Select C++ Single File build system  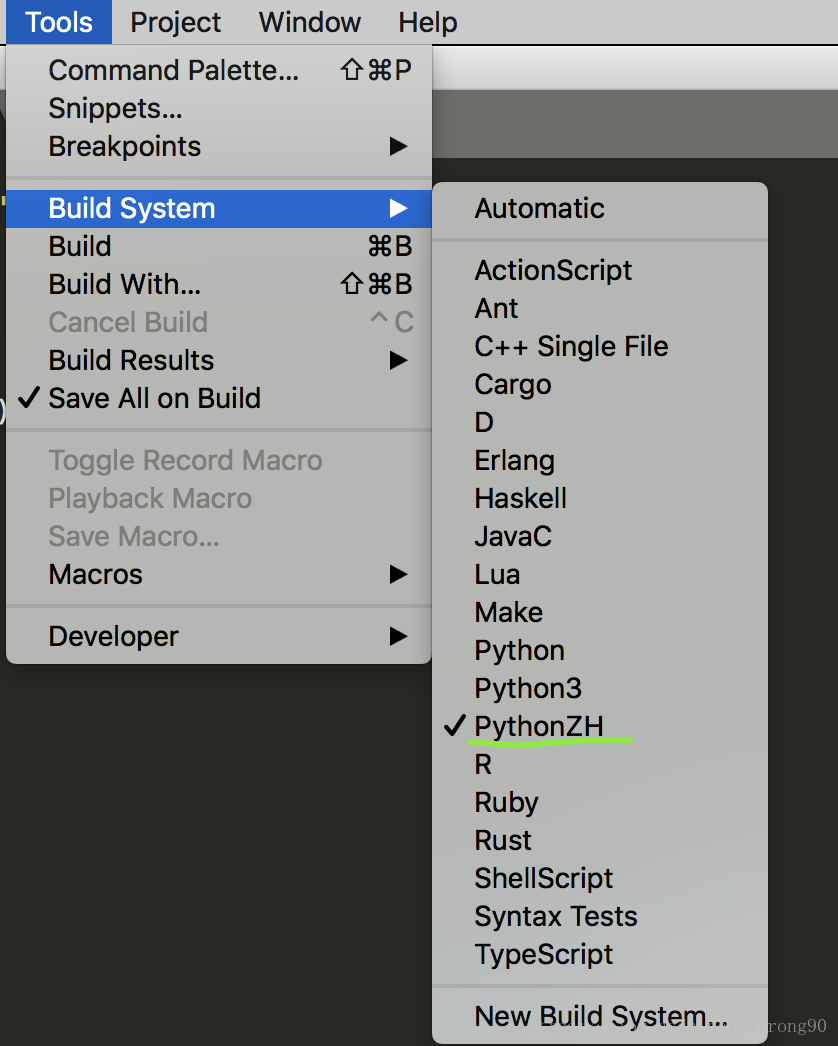pyautogui.click(x=600, y=346)
